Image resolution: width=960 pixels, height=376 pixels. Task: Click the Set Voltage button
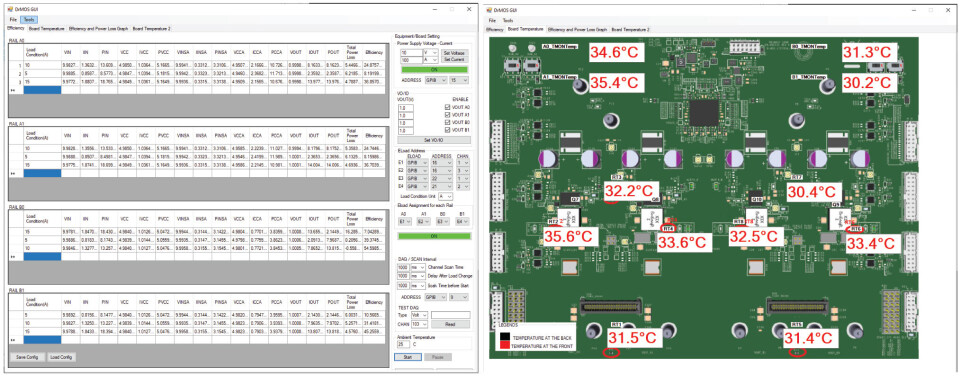click(x=454, y=53)
